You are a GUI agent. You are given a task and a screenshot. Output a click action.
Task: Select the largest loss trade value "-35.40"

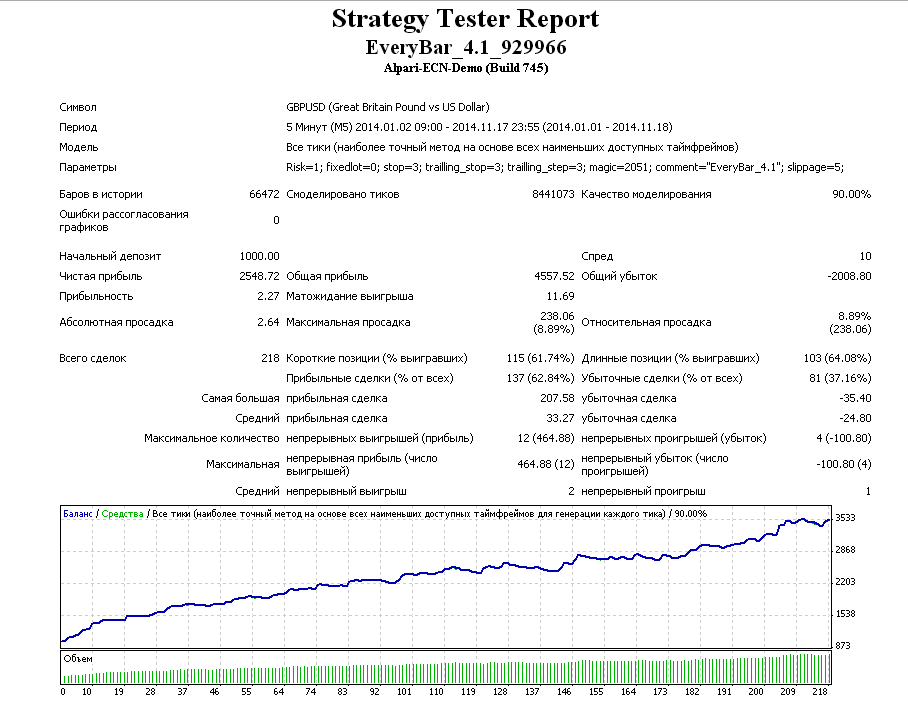[855, 399]
